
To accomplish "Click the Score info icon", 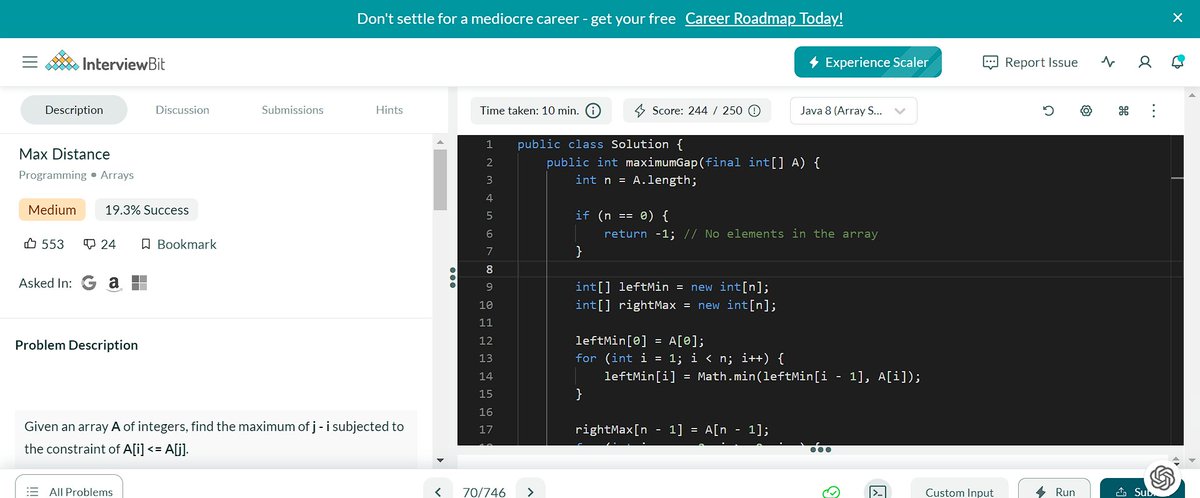I will tap(754, 110).
